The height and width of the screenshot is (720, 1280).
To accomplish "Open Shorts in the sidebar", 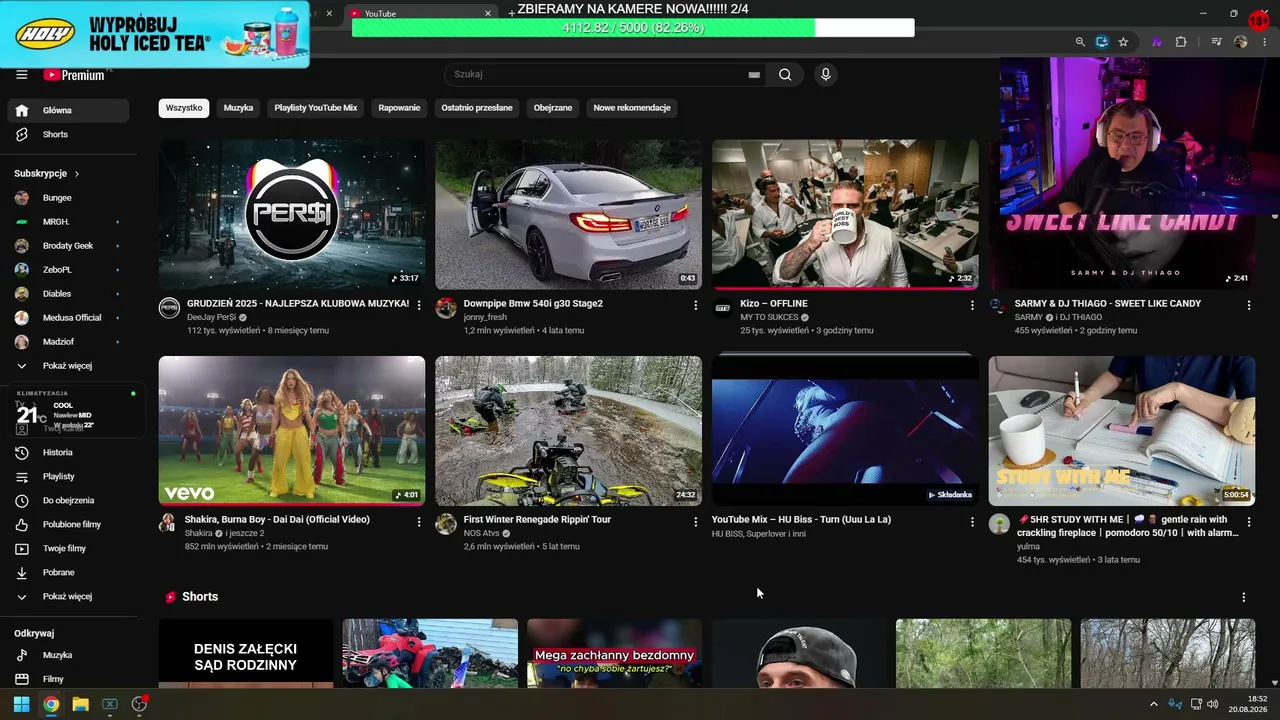I will [x=68, y=134].
